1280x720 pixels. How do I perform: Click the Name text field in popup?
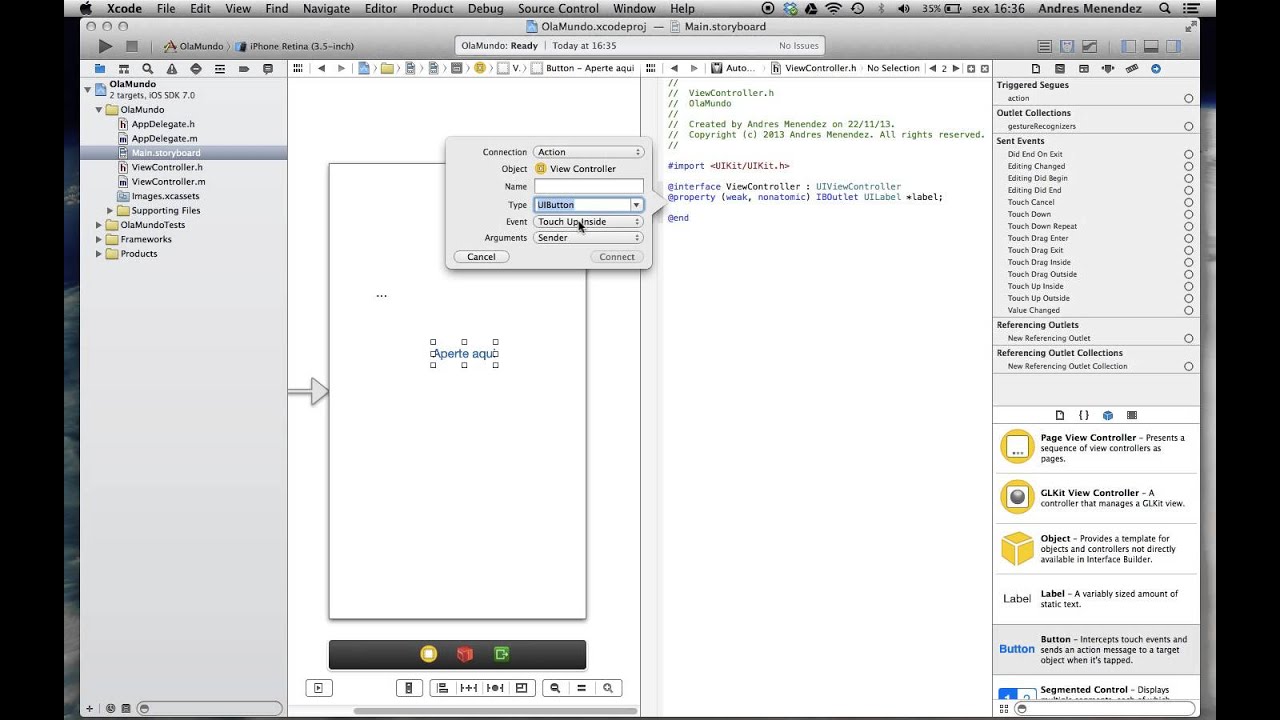(x=588, y=186)
